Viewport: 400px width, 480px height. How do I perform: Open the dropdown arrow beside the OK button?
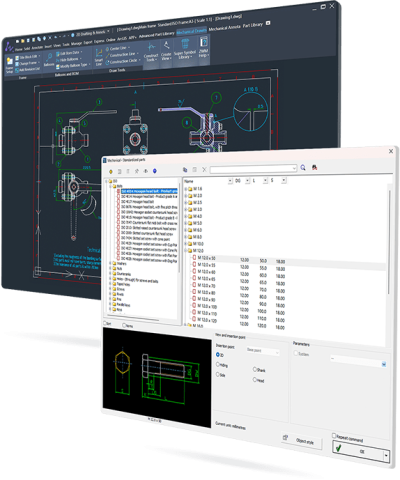pyautogui.click(x=386, y=455)
